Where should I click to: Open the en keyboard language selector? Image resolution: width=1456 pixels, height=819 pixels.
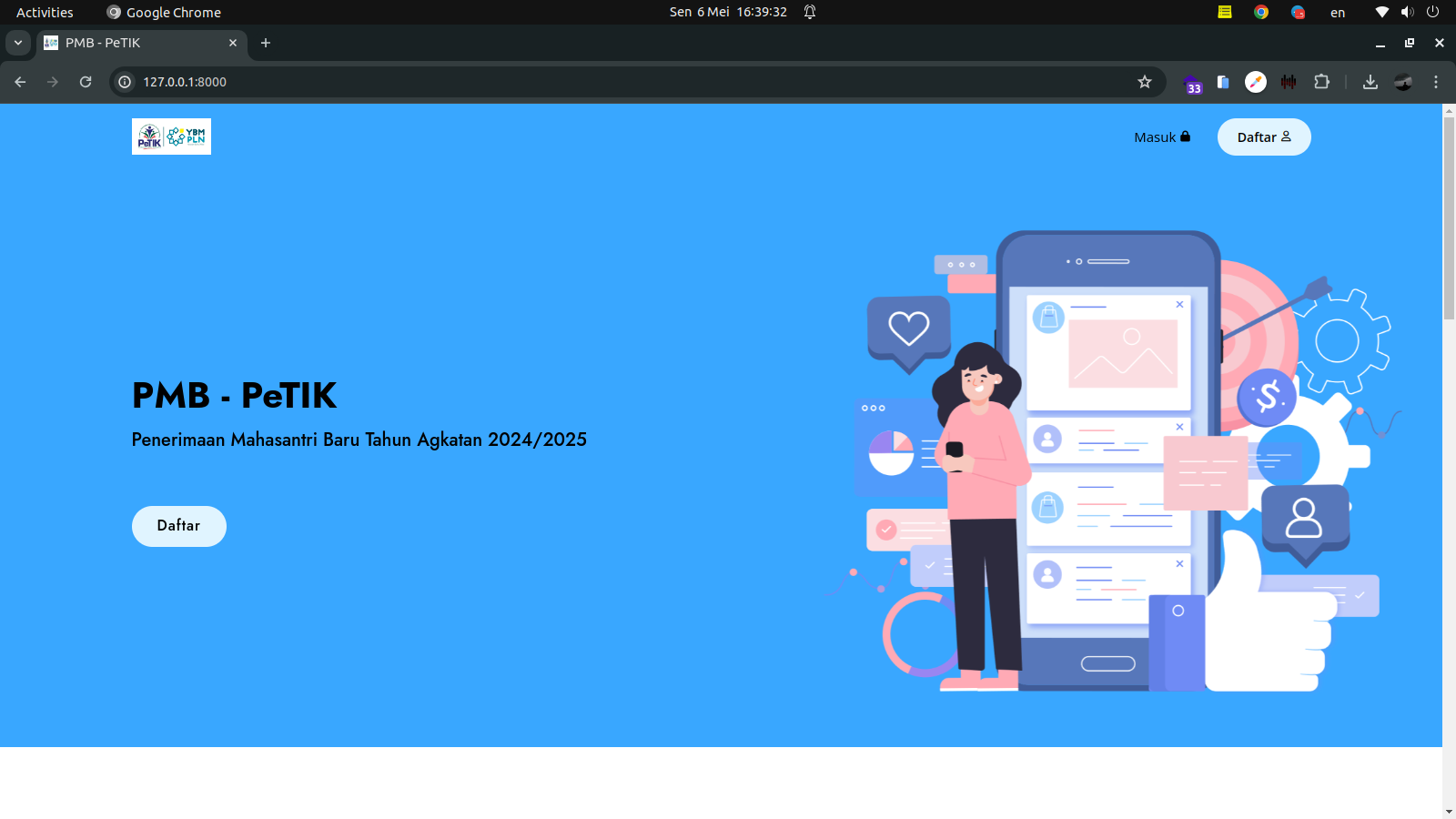(1337, 12)
